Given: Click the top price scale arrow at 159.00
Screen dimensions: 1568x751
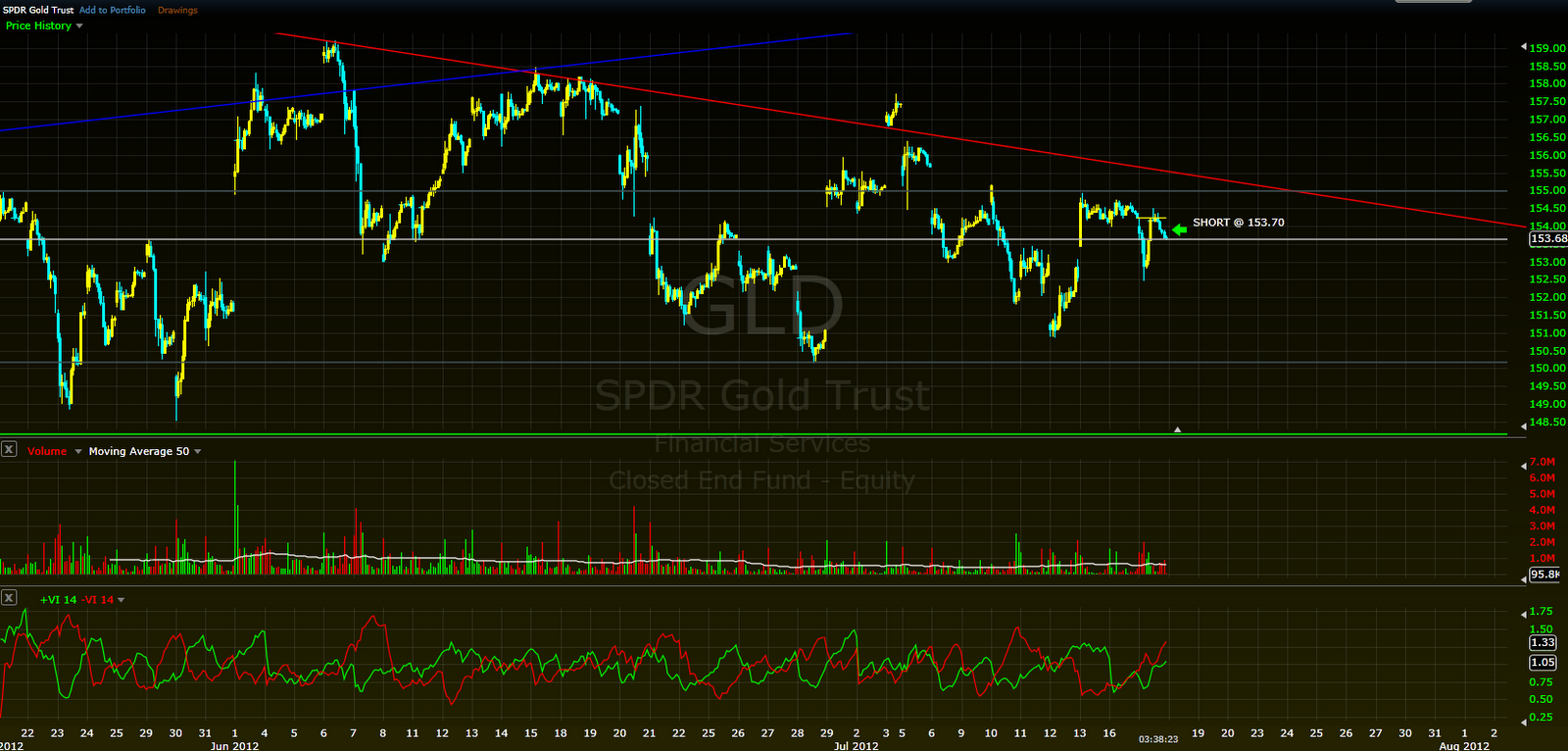Looking at the screenshot, I should point(1523,47).
